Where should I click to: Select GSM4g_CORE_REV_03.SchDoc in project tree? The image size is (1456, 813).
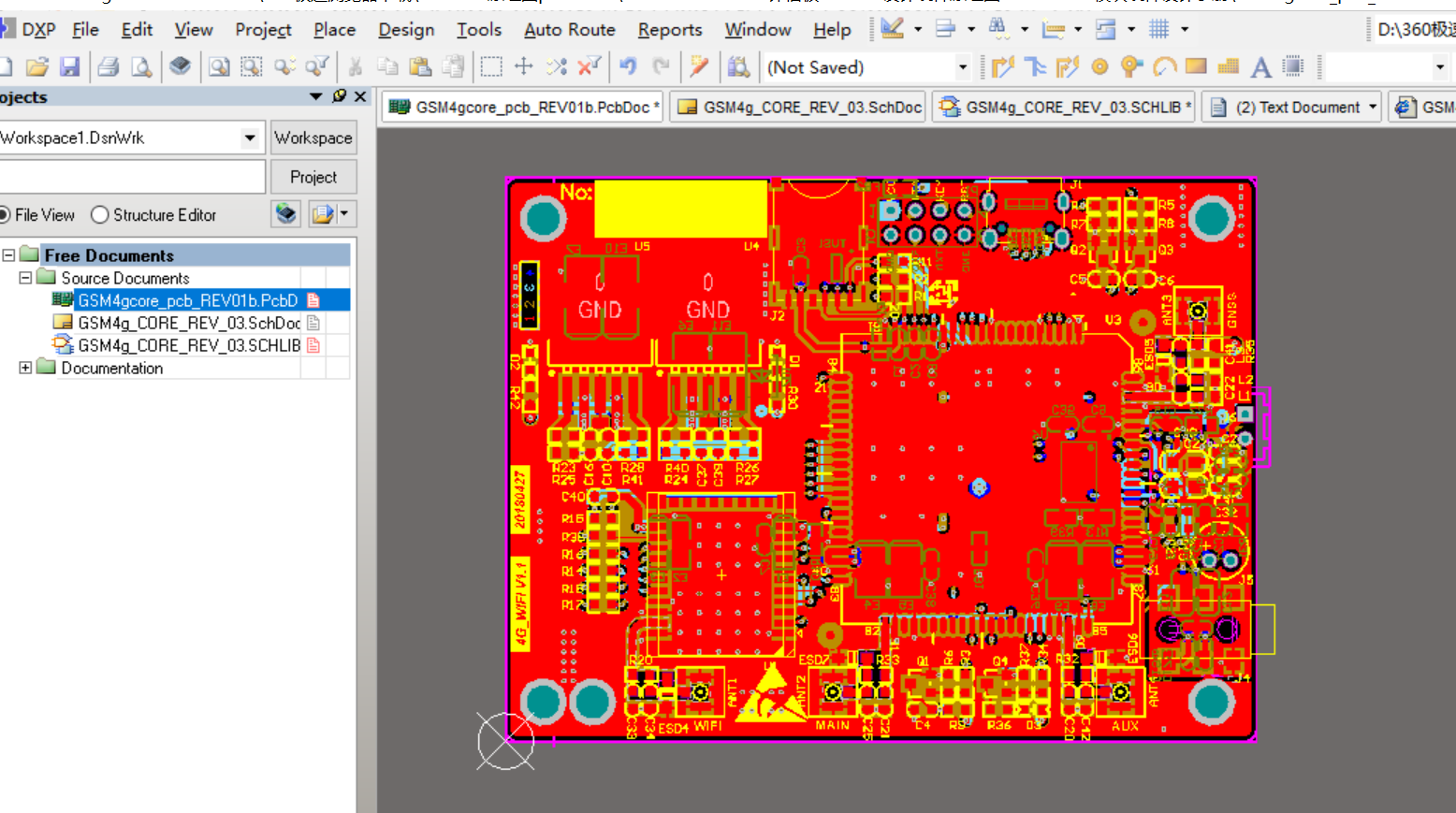pyautogui.click(x=188, y=323)
